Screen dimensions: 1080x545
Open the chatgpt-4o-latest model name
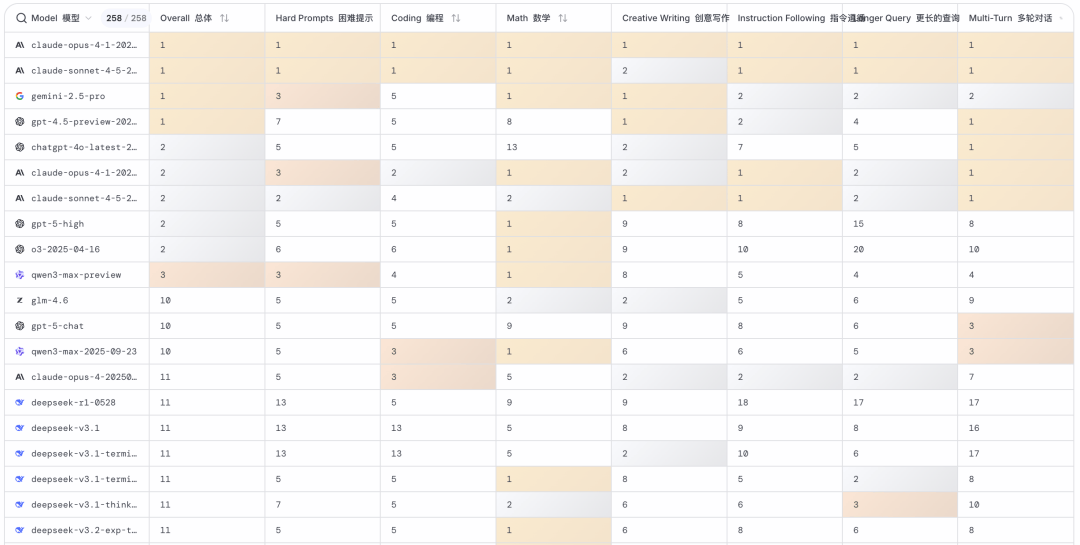(x=84, y=147)
